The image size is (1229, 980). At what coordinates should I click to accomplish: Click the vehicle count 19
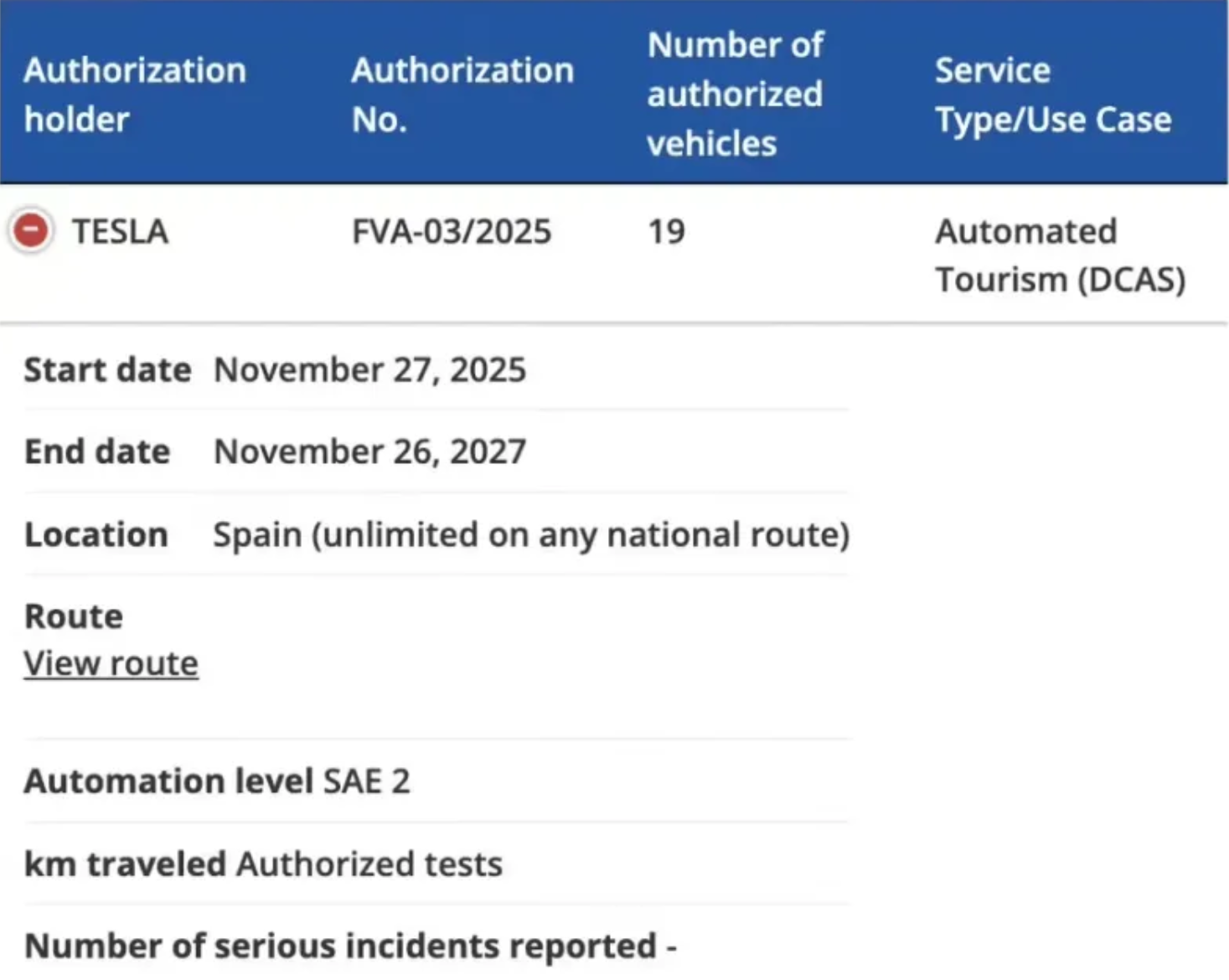pyautogui.click(x=666, y=231)
